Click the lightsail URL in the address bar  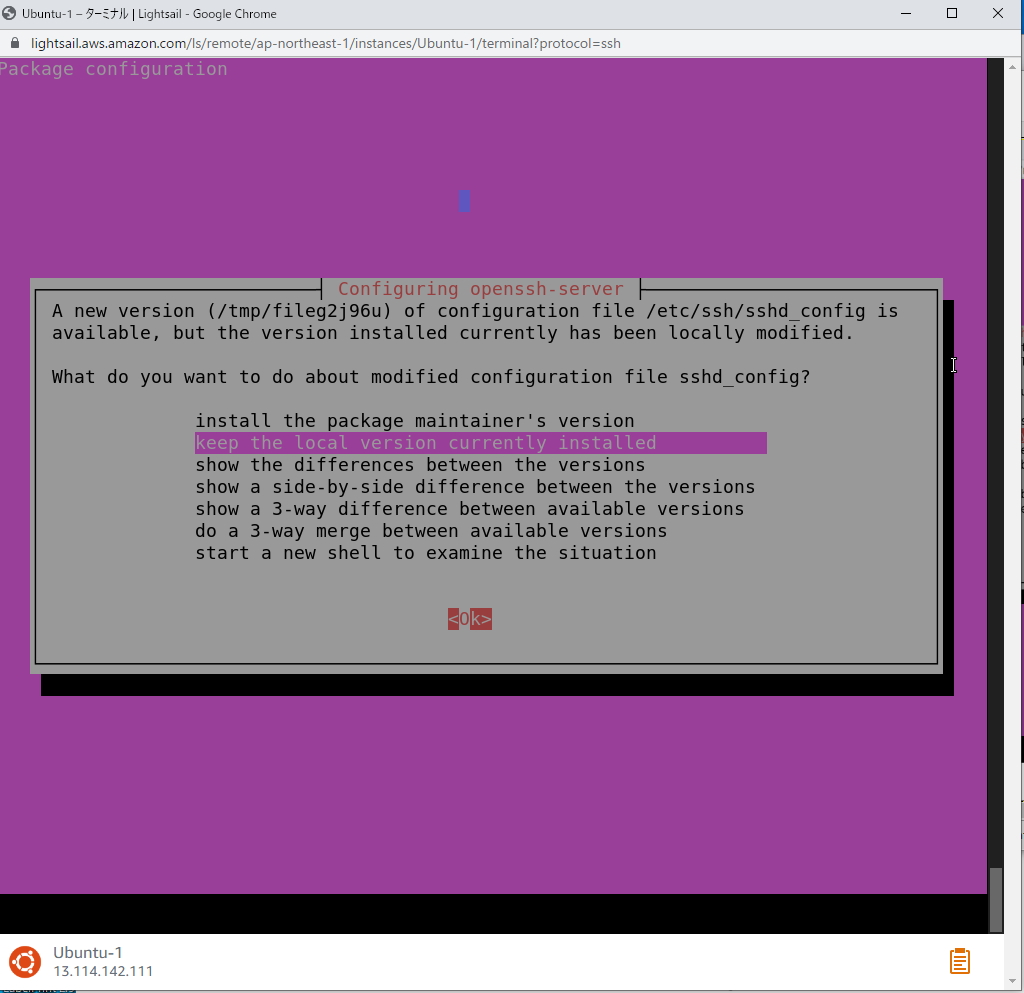326,43
